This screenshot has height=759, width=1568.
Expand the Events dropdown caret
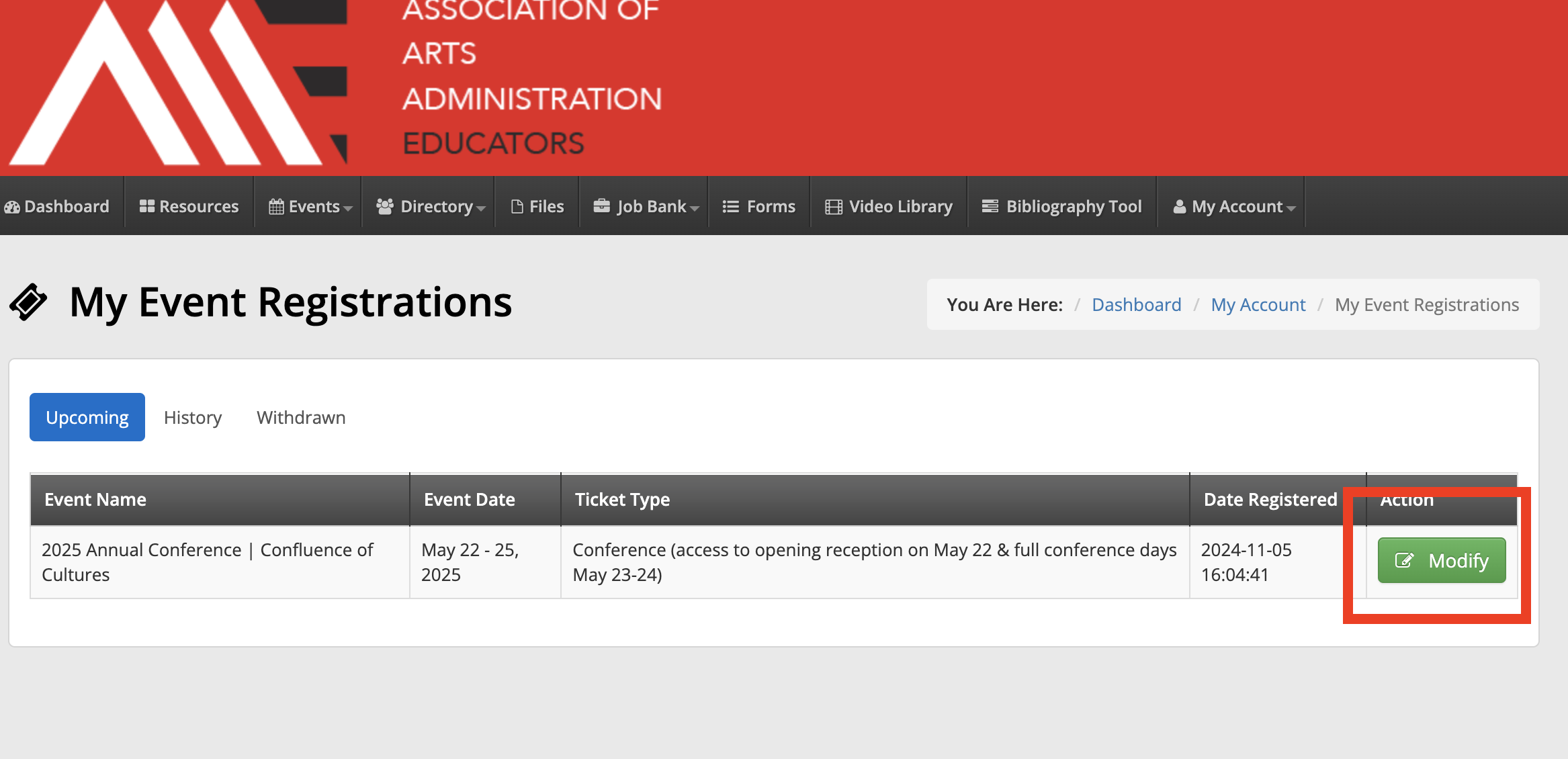(348, 209)
